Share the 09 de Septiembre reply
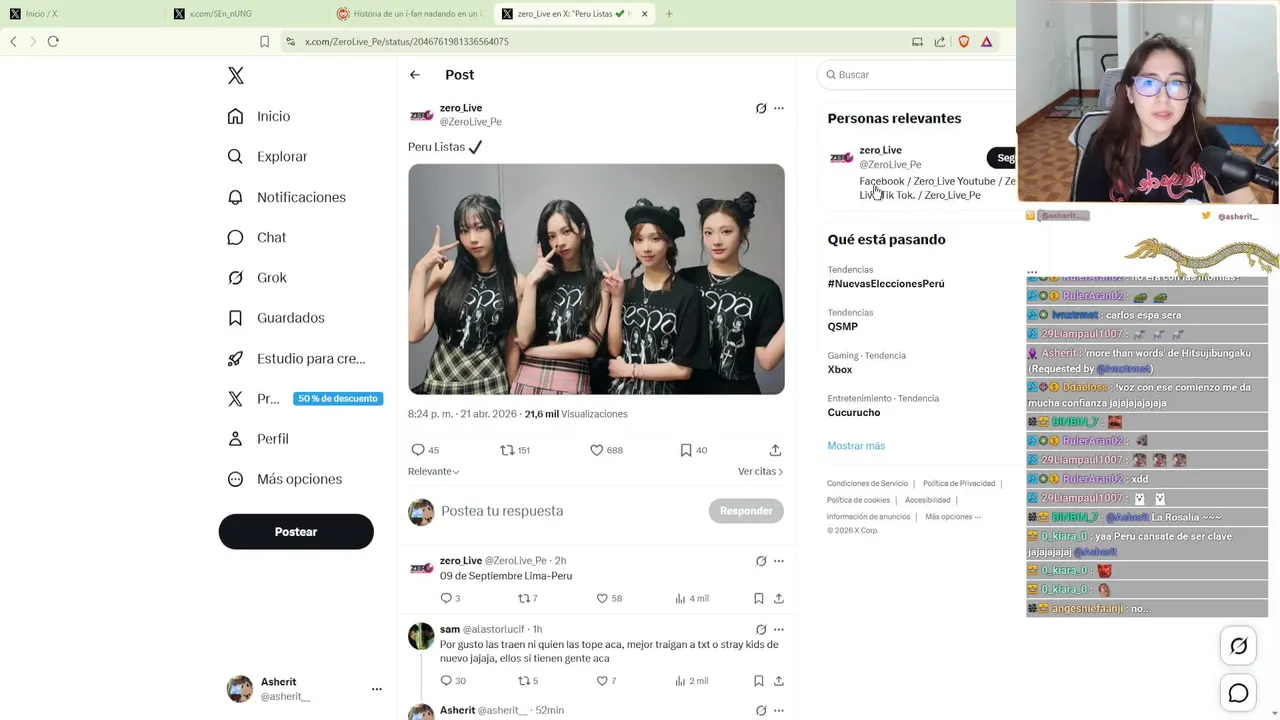This screenshot has height=720, width=1280. pyautogui.click(x=779, y=598)
